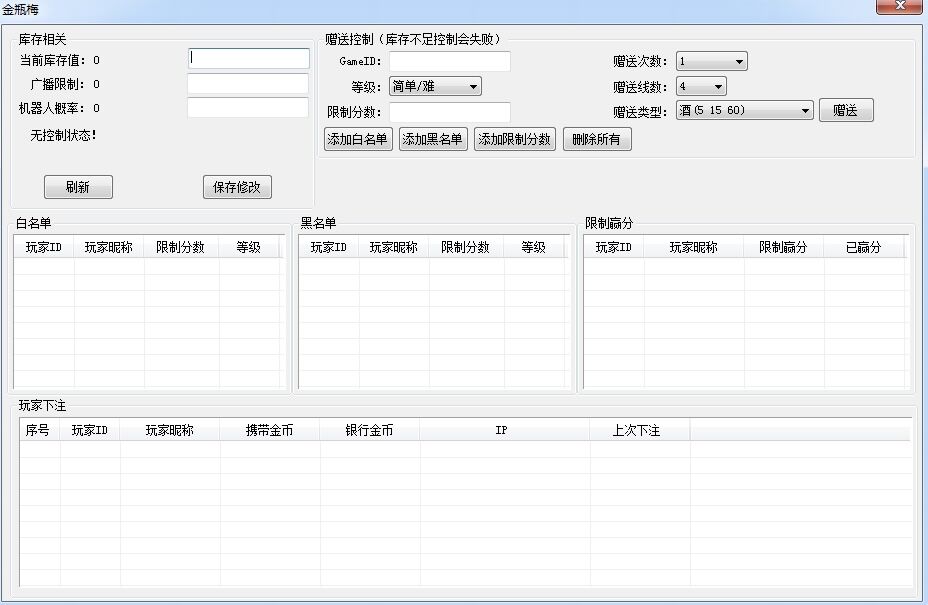The height and width of the screenshot is (605, 928).
Task: Click the 携带金币 column header
Action: pos(269,430)
